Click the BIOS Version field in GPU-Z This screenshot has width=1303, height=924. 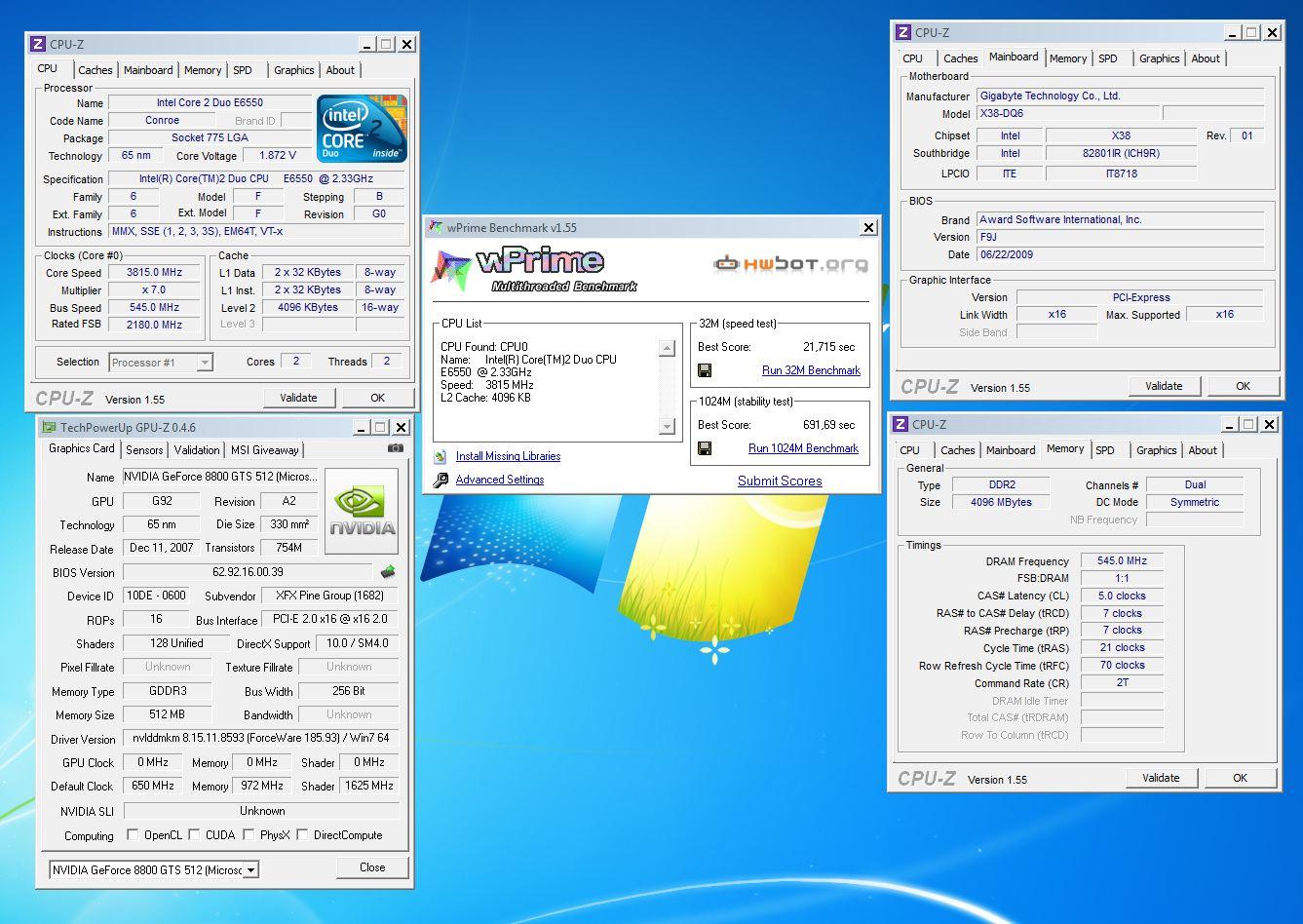[249, 572]
